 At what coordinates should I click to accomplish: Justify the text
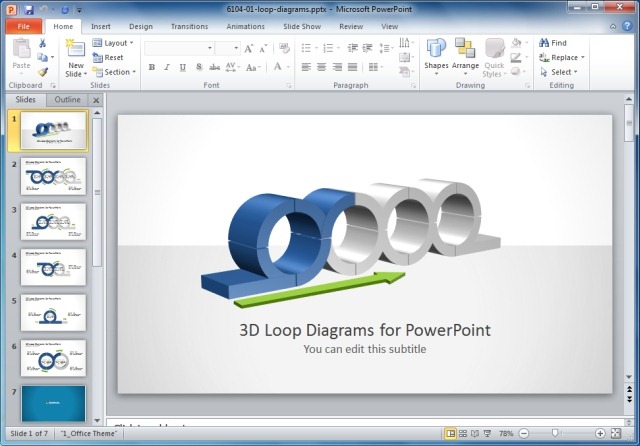[x=353, y=67]
